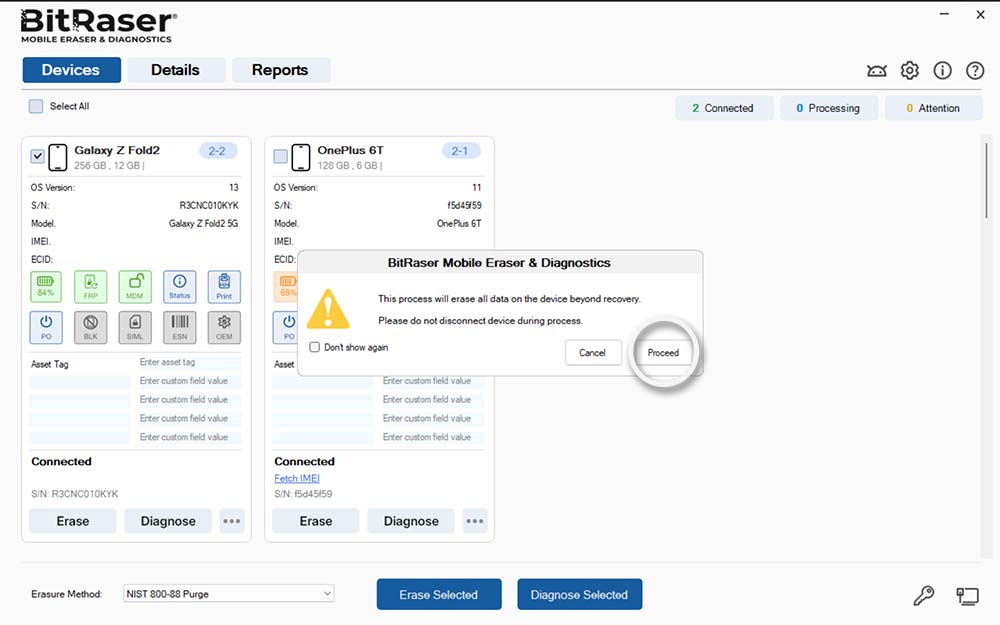This screenshot has height=625, width=1000.
Task: Click serial number R3CNC010KYK value
Action: point(209,205)
